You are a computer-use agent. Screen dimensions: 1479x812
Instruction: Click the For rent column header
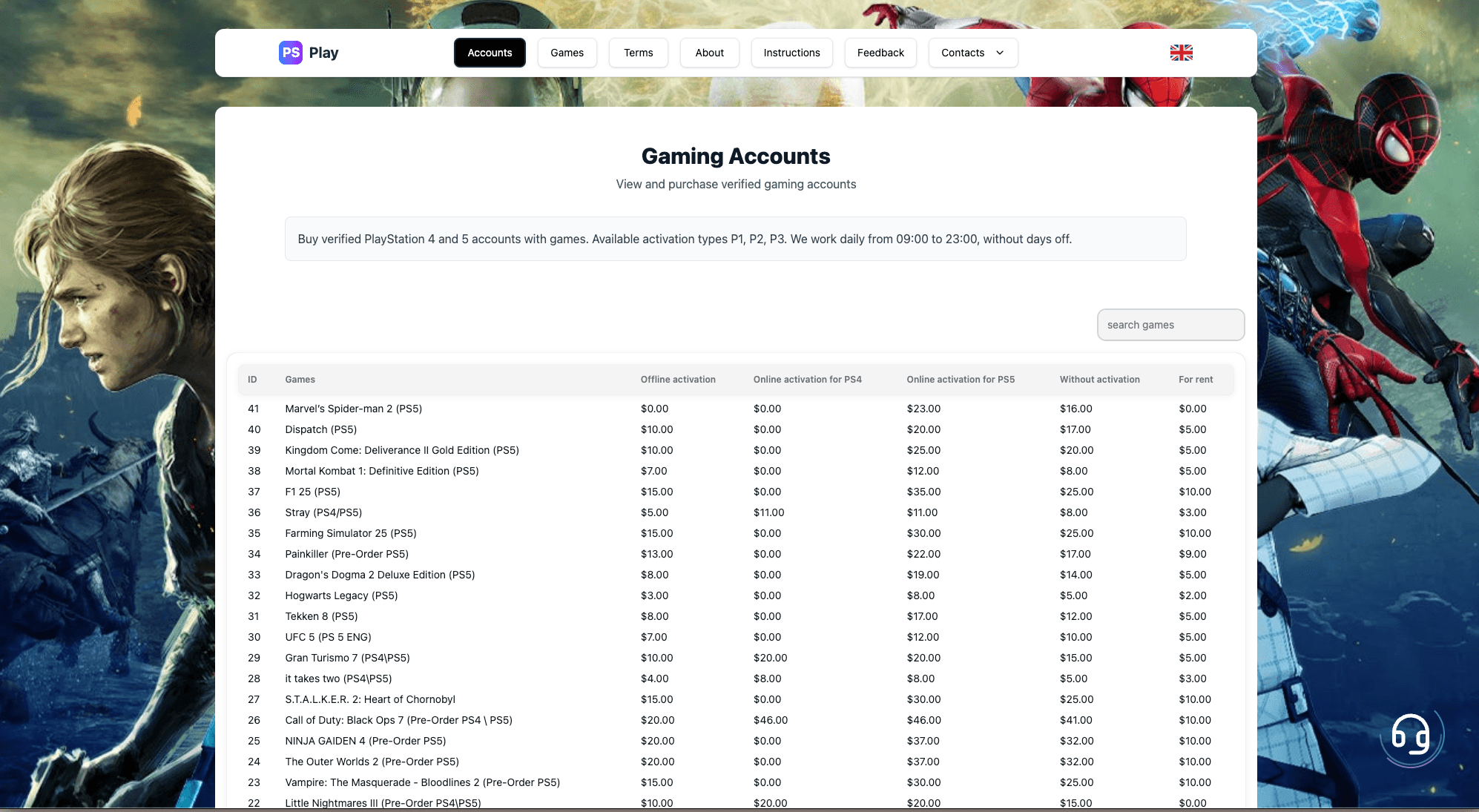(1196, 380)
